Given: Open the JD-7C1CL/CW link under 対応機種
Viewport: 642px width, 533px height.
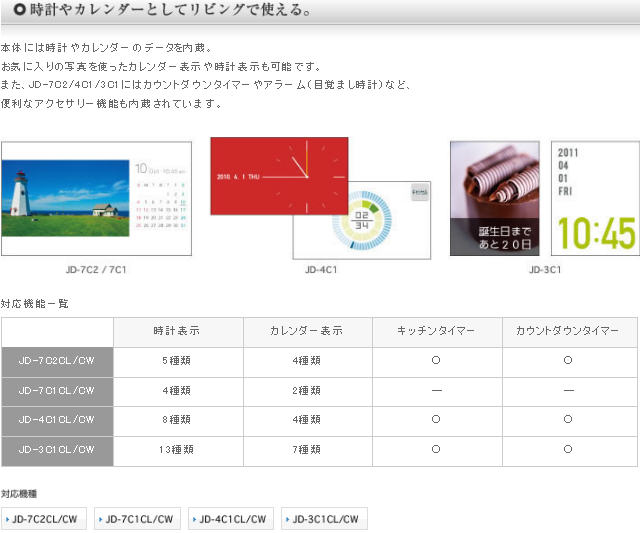Looking at the screenshot, I should click(137, 519).
